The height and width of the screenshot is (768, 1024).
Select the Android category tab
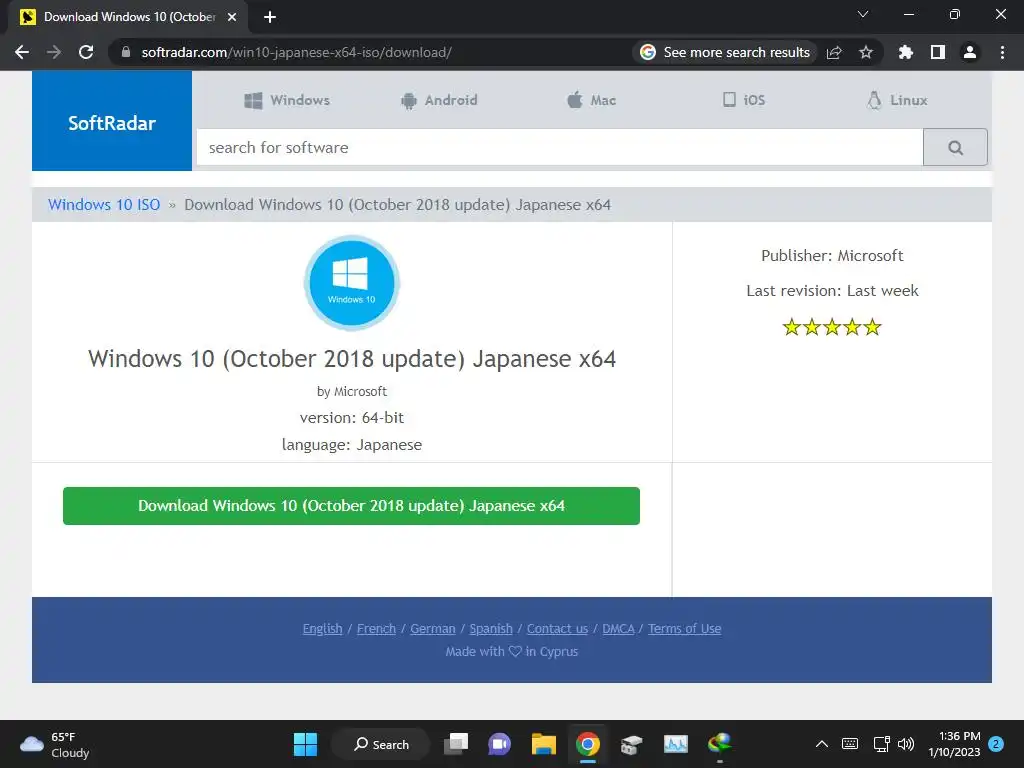pyautogui.click(x=439, y=100)
